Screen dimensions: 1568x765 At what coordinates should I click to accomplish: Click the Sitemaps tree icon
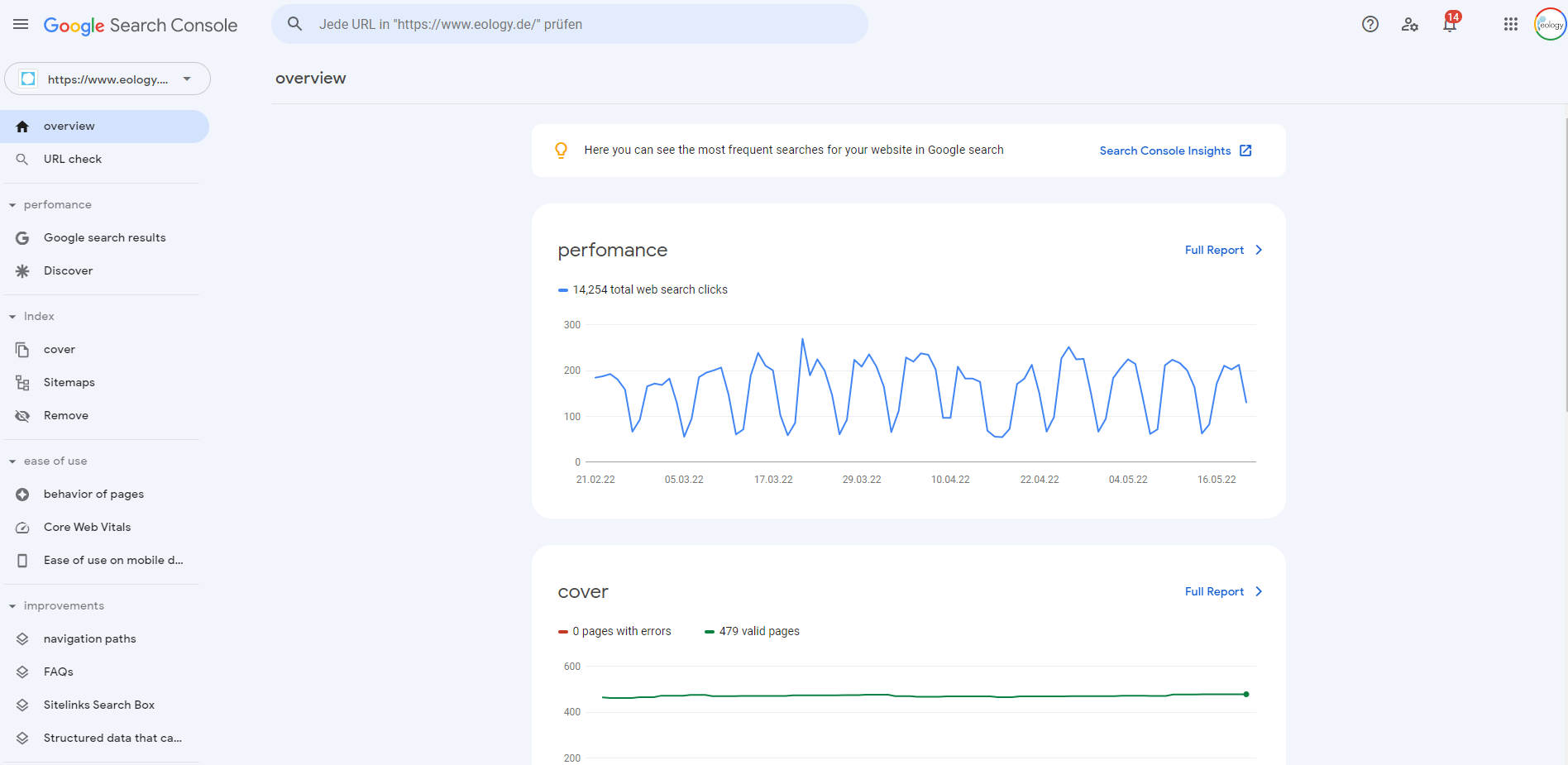[x=22, y=383]
